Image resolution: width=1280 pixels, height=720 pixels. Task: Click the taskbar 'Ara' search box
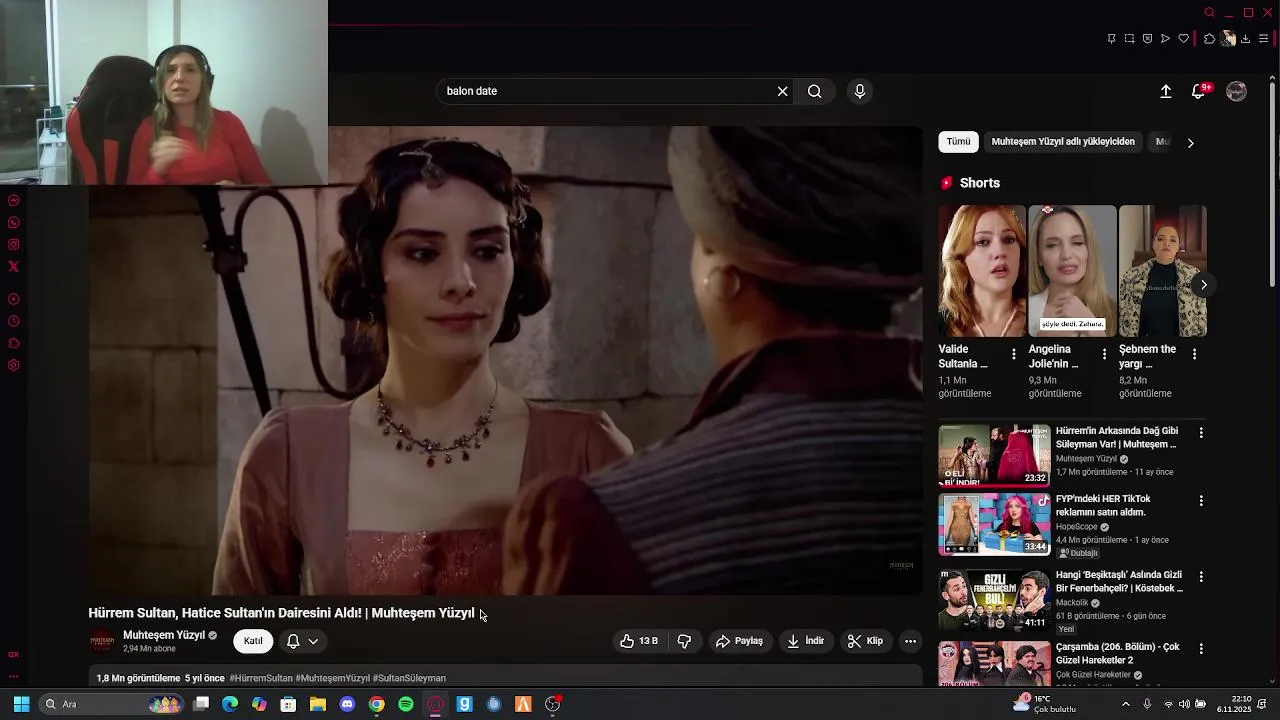click(x=110, y=704)
